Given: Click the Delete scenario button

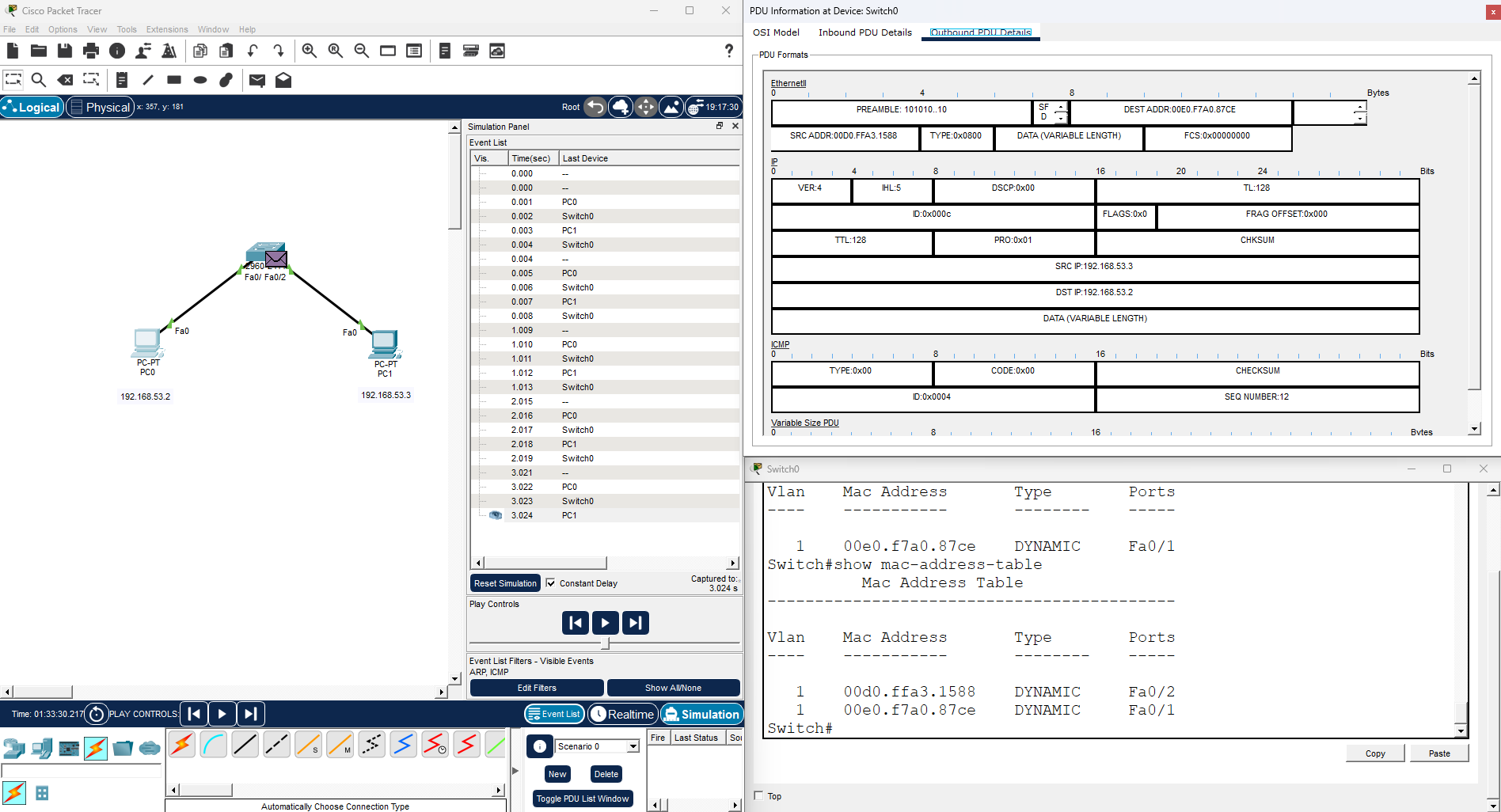Looking at the screenshot, I should pos(606,774).
